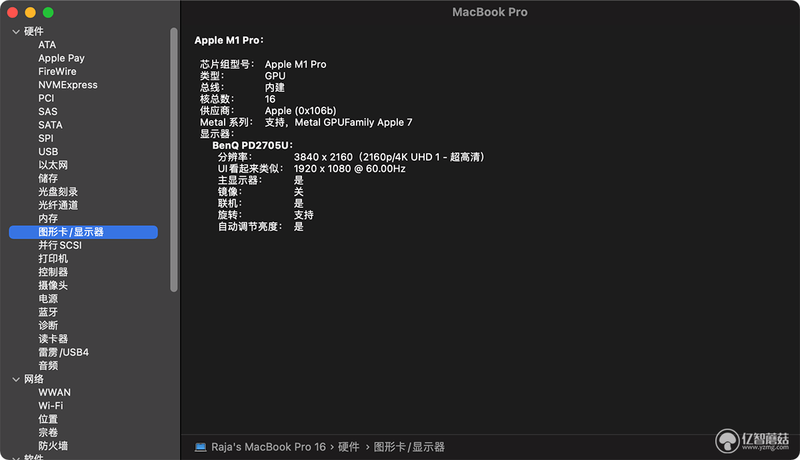The image size is (800, 460).
Task: Select NVMExpress in the sidebar
Action: click(68, 85)
